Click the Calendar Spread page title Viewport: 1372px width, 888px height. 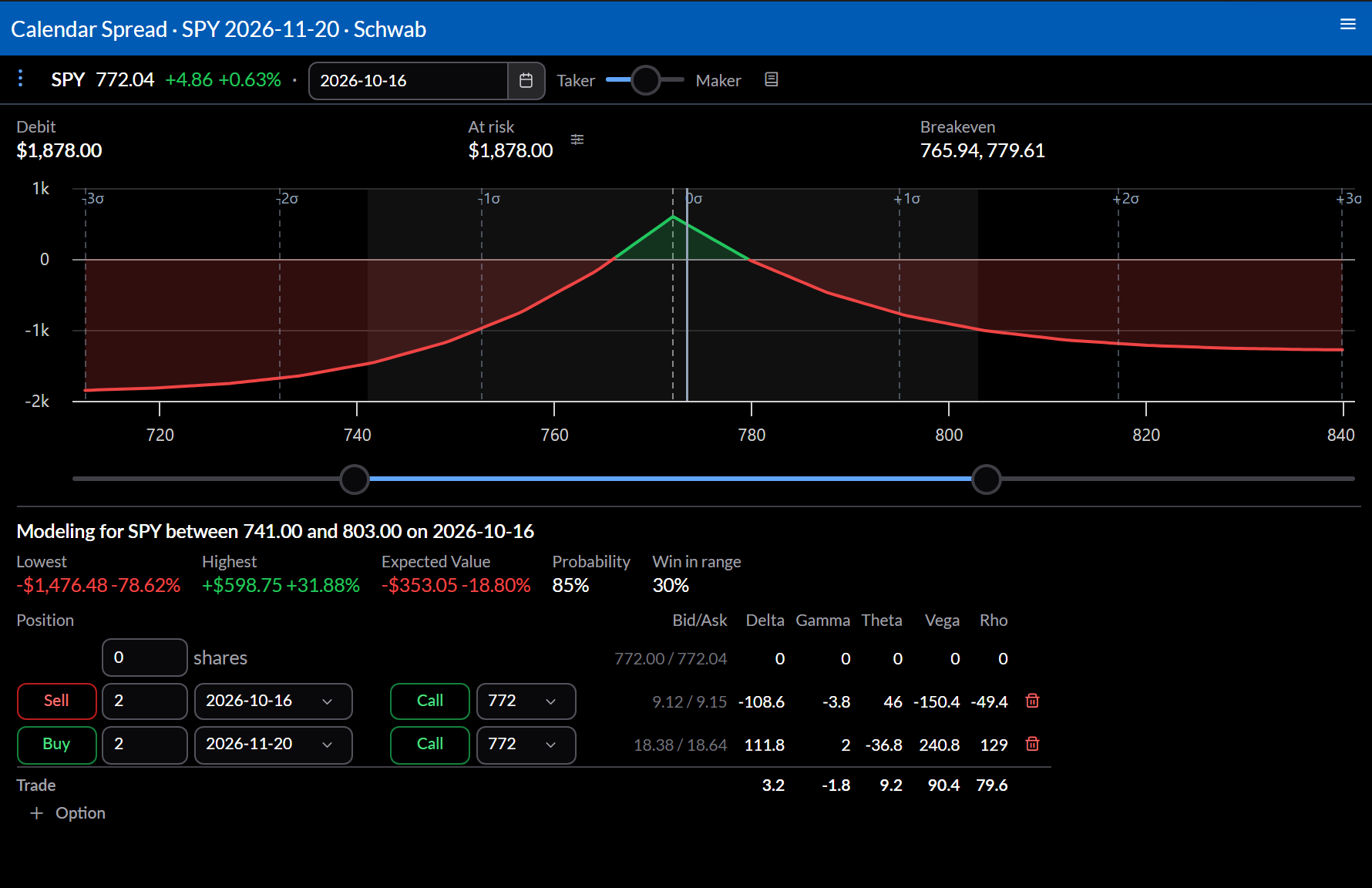219,29
